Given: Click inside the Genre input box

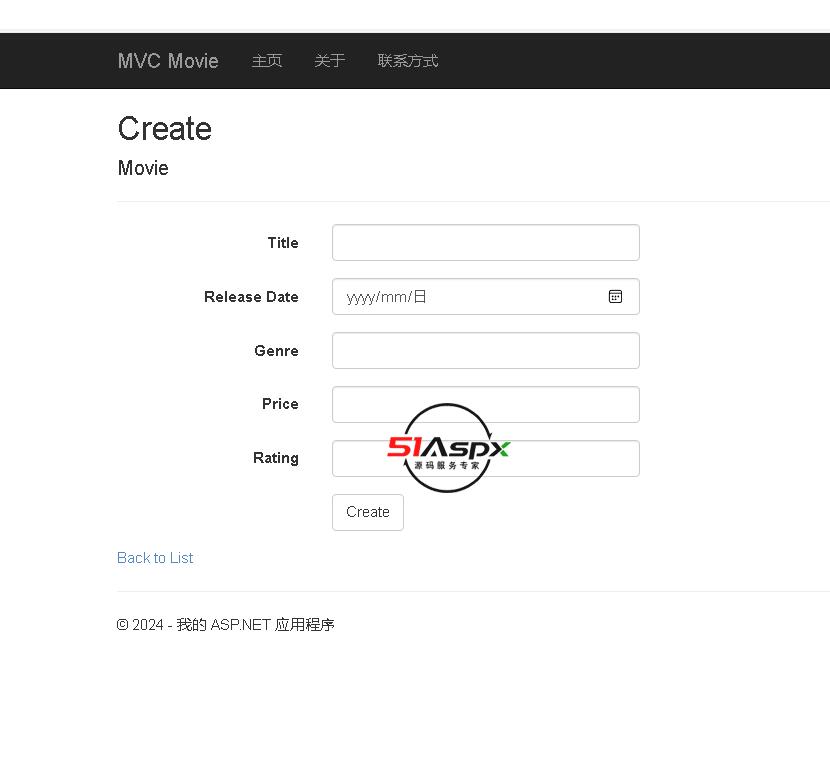Looking at the screenshot, I should [x=485, y=351].
